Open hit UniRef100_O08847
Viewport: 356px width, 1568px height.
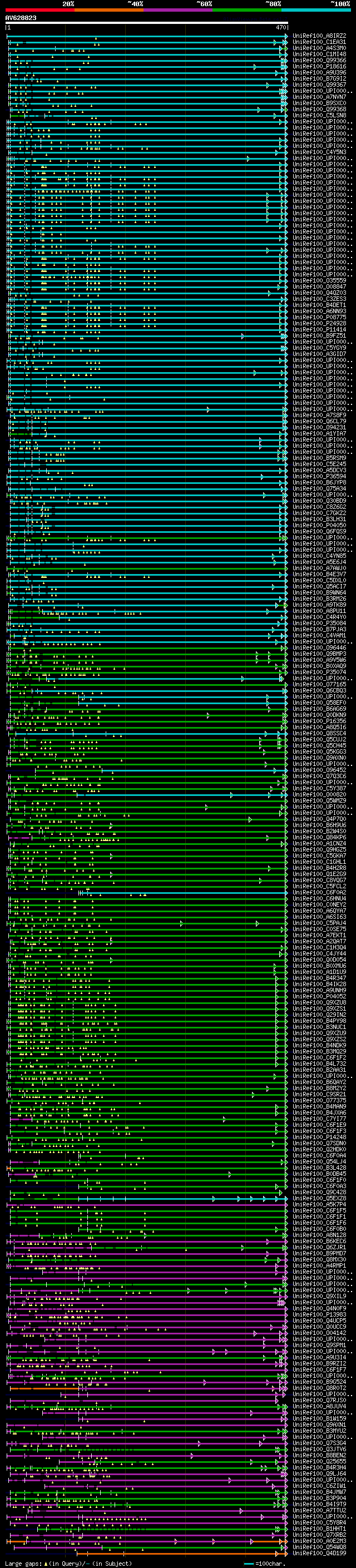click(x=319, y=286)
